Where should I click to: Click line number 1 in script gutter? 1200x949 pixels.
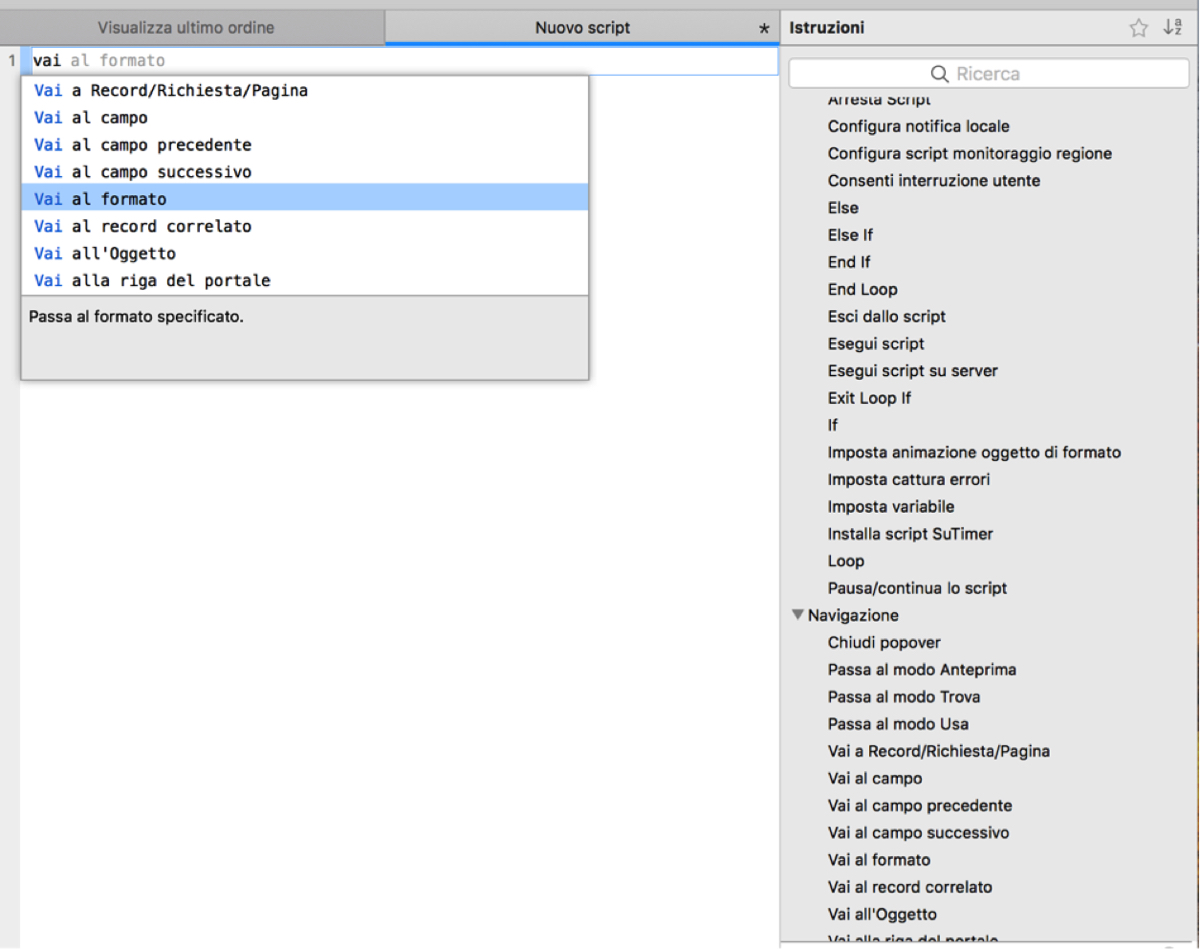click(12, 61)
